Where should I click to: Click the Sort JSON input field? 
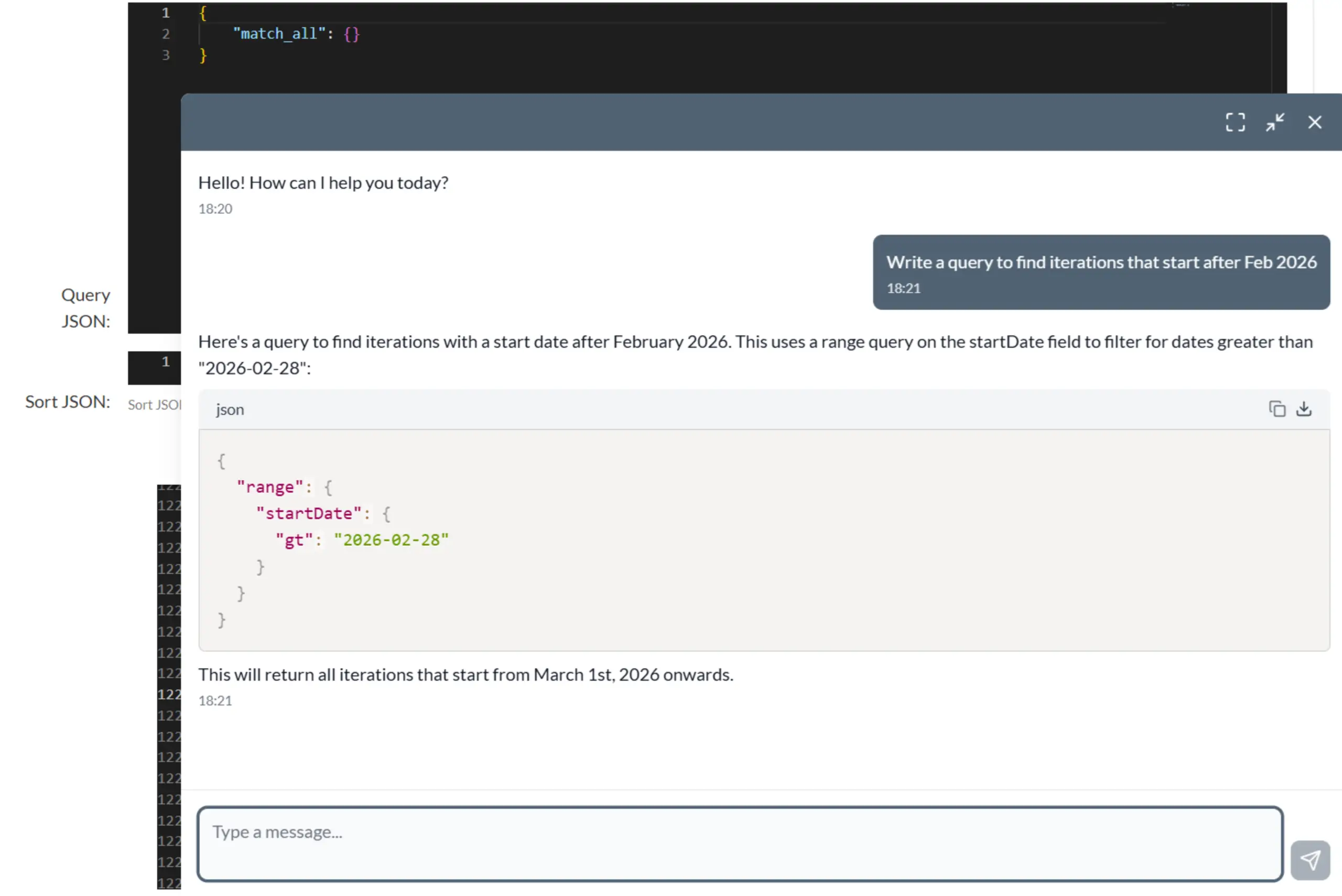154,405
